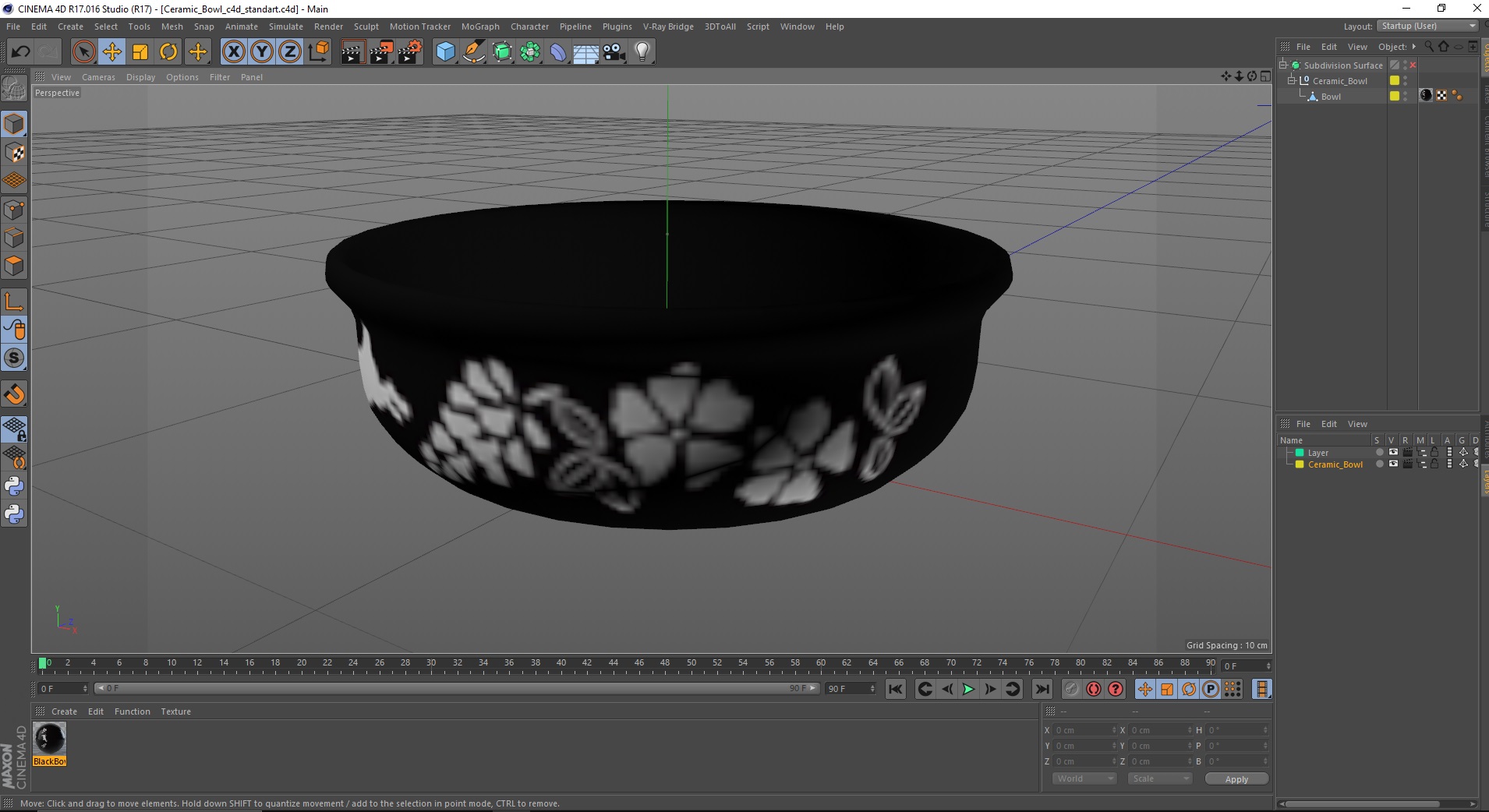Open the World coordinate dropdown

pos(1084,778)
